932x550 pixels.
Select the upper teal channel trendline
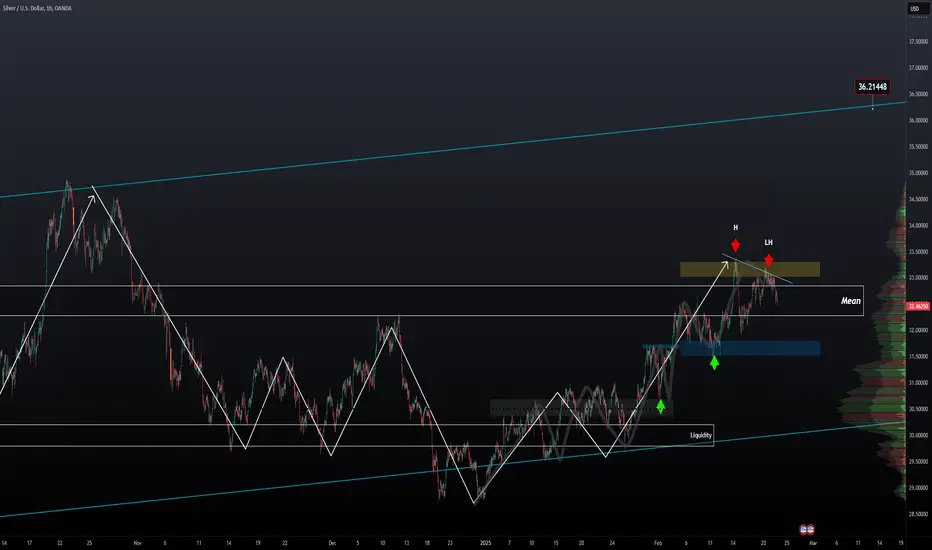[x=453, y=149]
